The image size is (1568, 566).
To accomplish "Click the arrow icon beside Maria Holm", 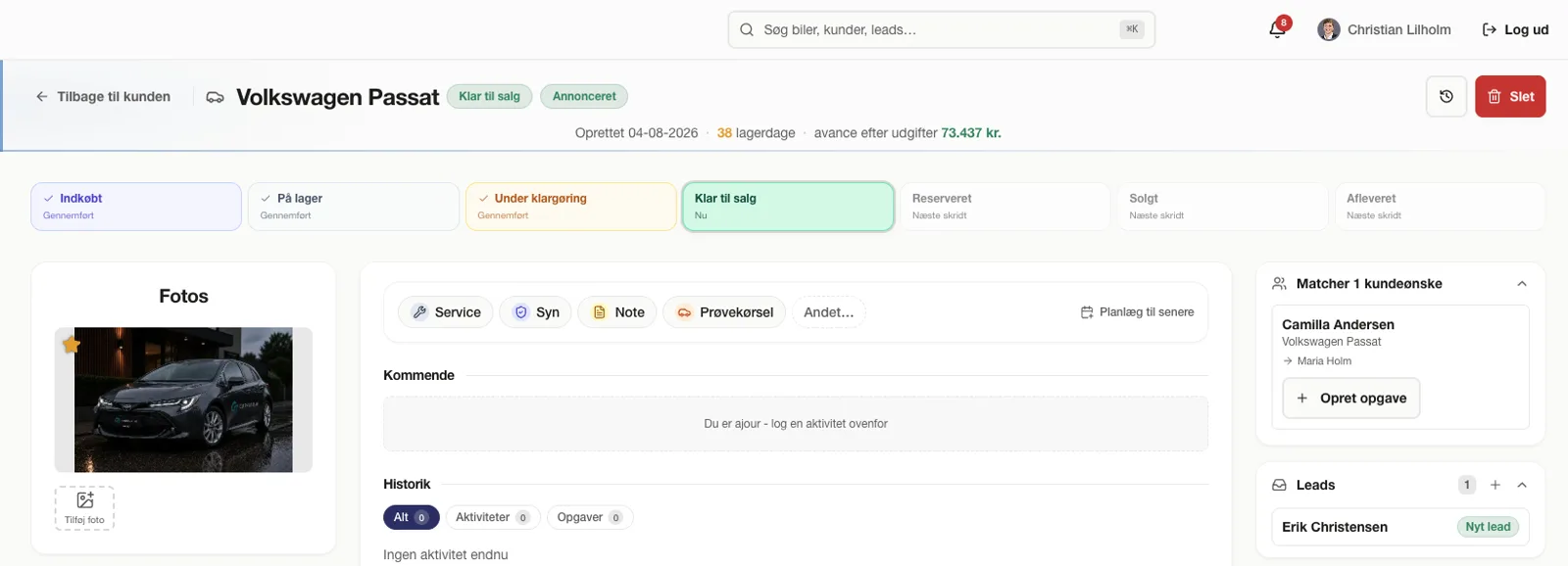I will coord(1288,361).
